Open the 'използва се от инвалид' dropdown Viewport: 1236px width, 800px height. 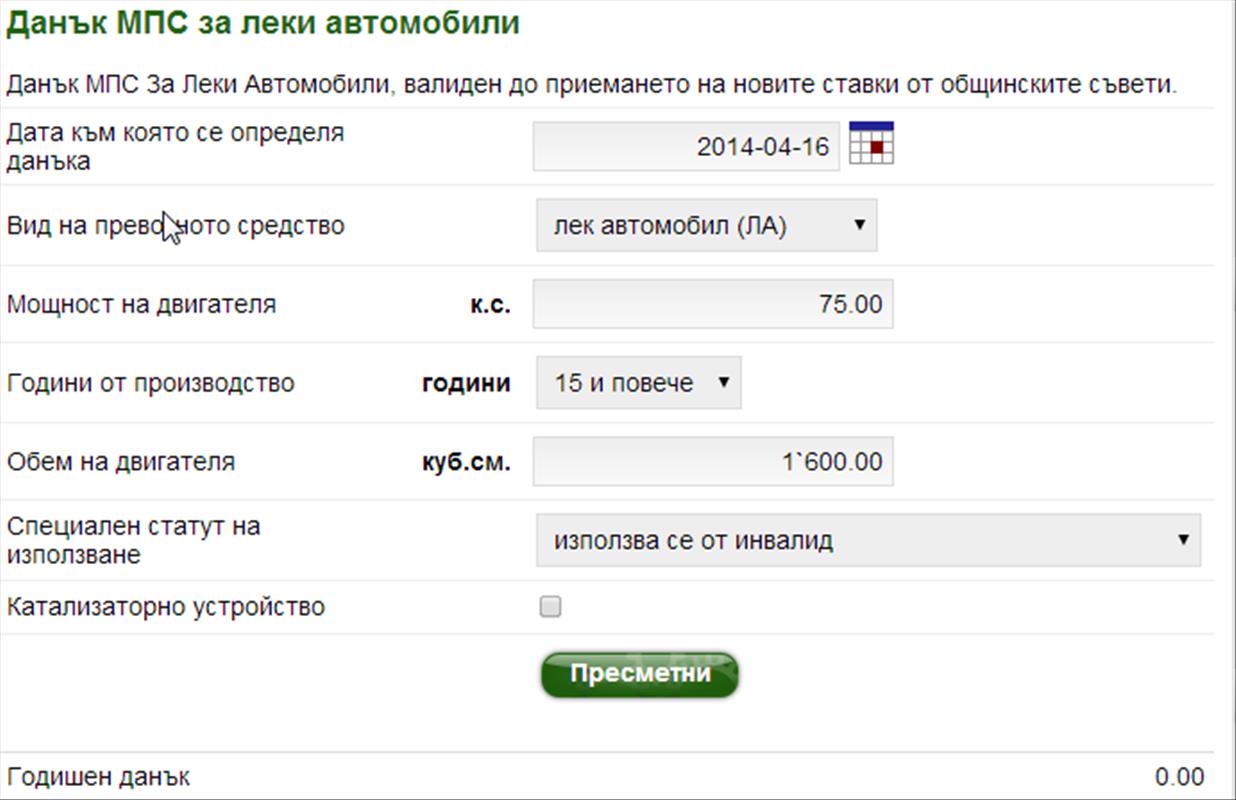click(x=868, y=541)
